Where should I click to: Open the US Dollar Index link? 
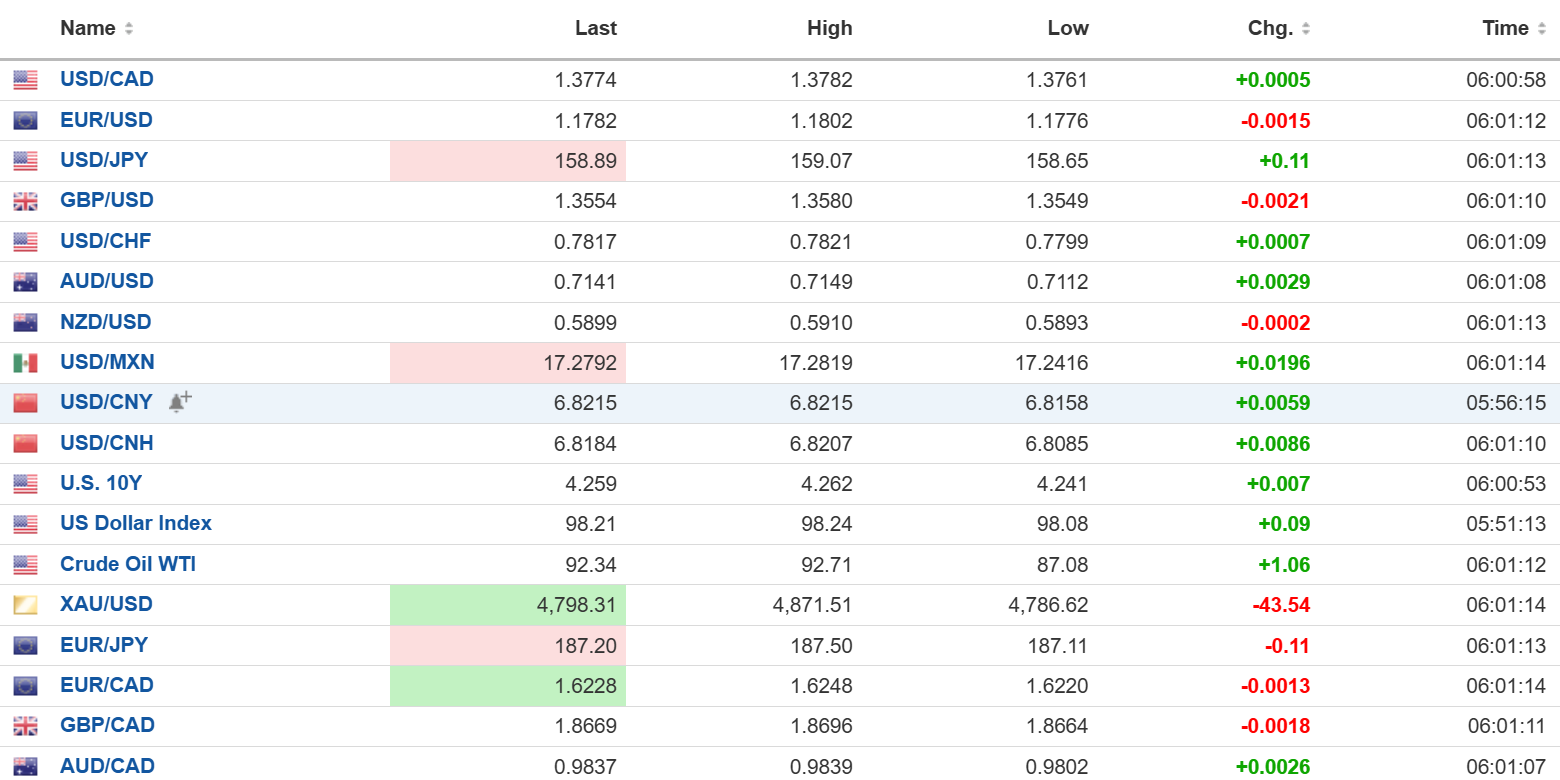click(x=136, y=523)
